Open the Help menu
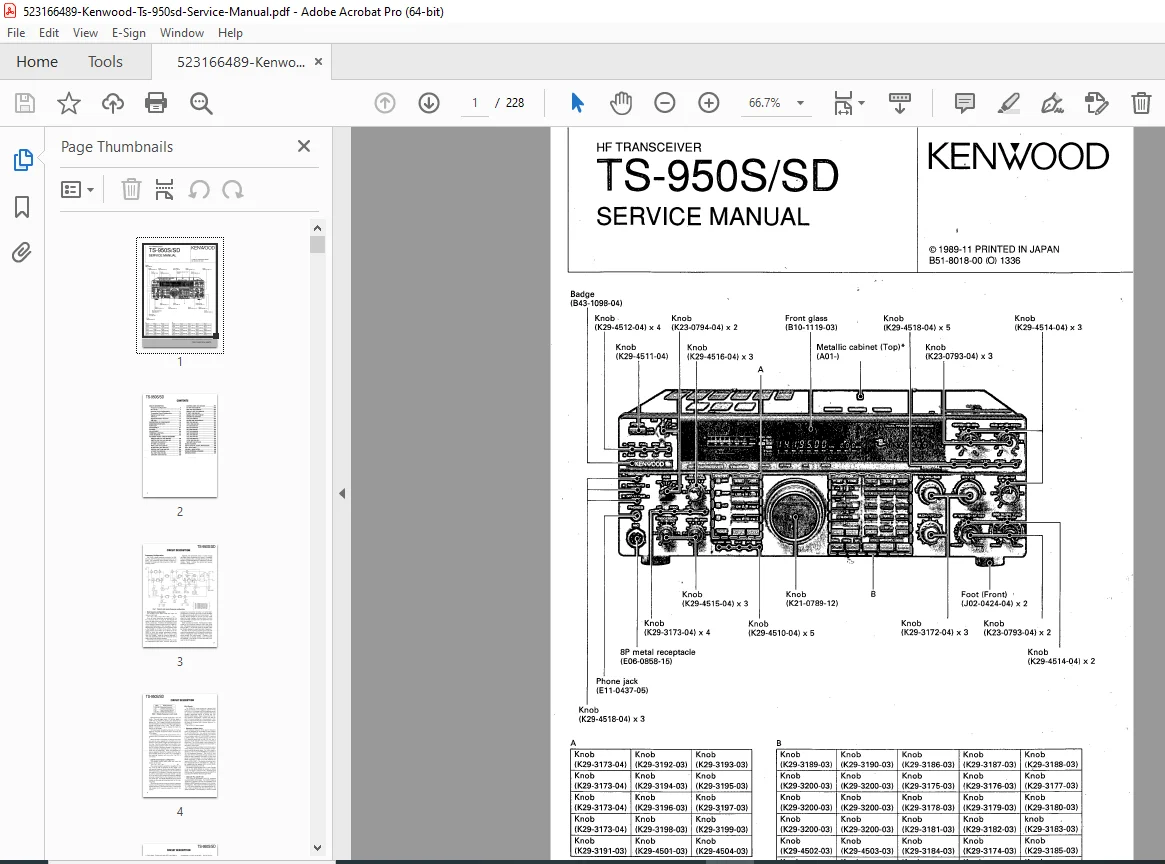The height and width of the screenshot is (864, 1165). click(230, 33)
